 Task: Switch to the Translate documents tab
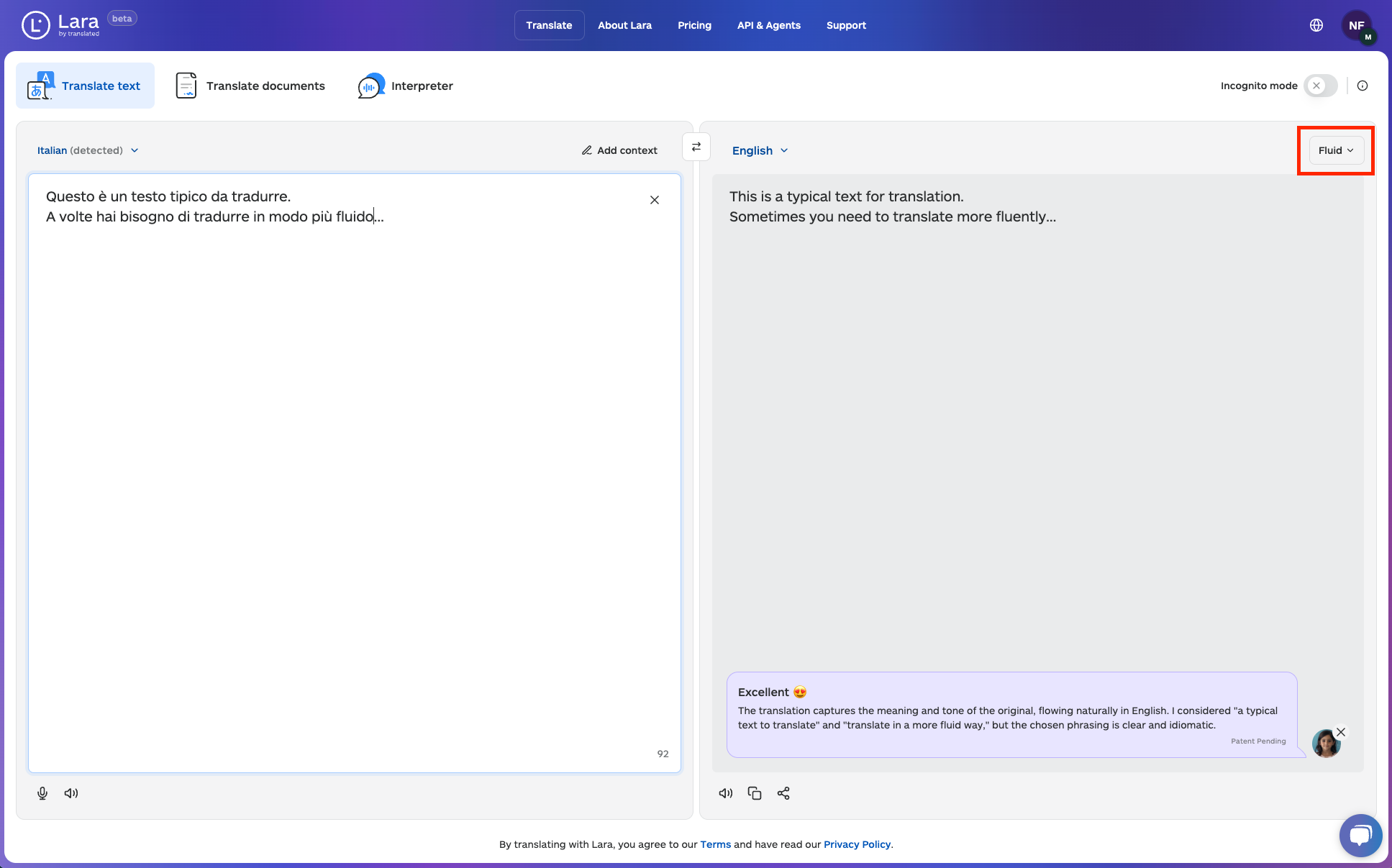[x=251, y=86]
